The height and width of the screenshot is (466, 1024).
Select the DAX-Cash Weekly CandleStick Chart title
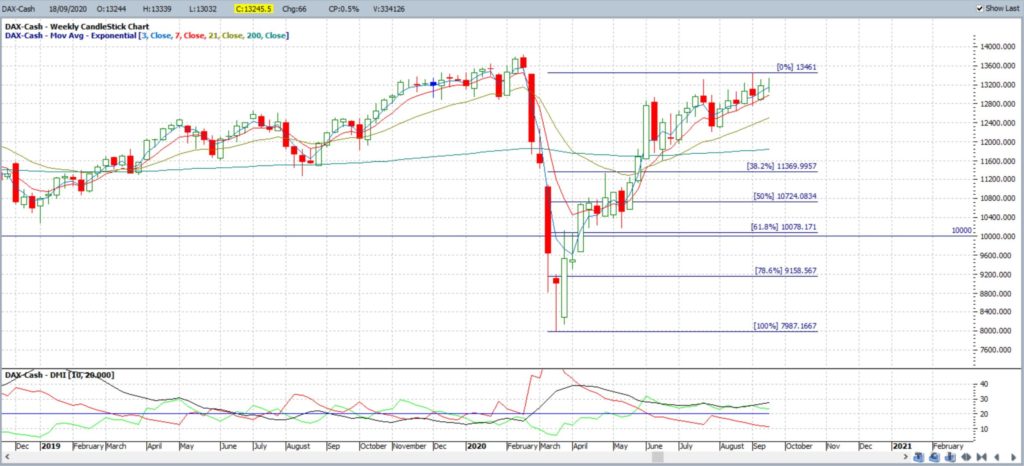pos(77,27)
